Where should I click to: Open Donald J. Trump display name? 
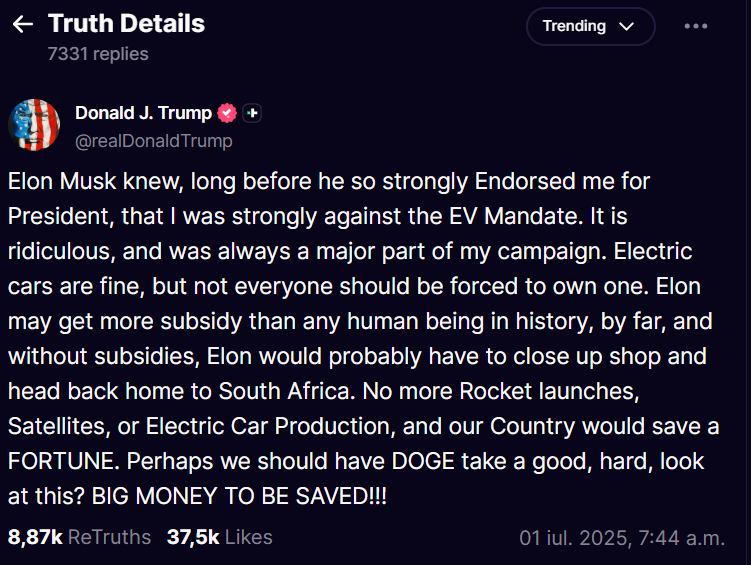(x=143, y=113)
